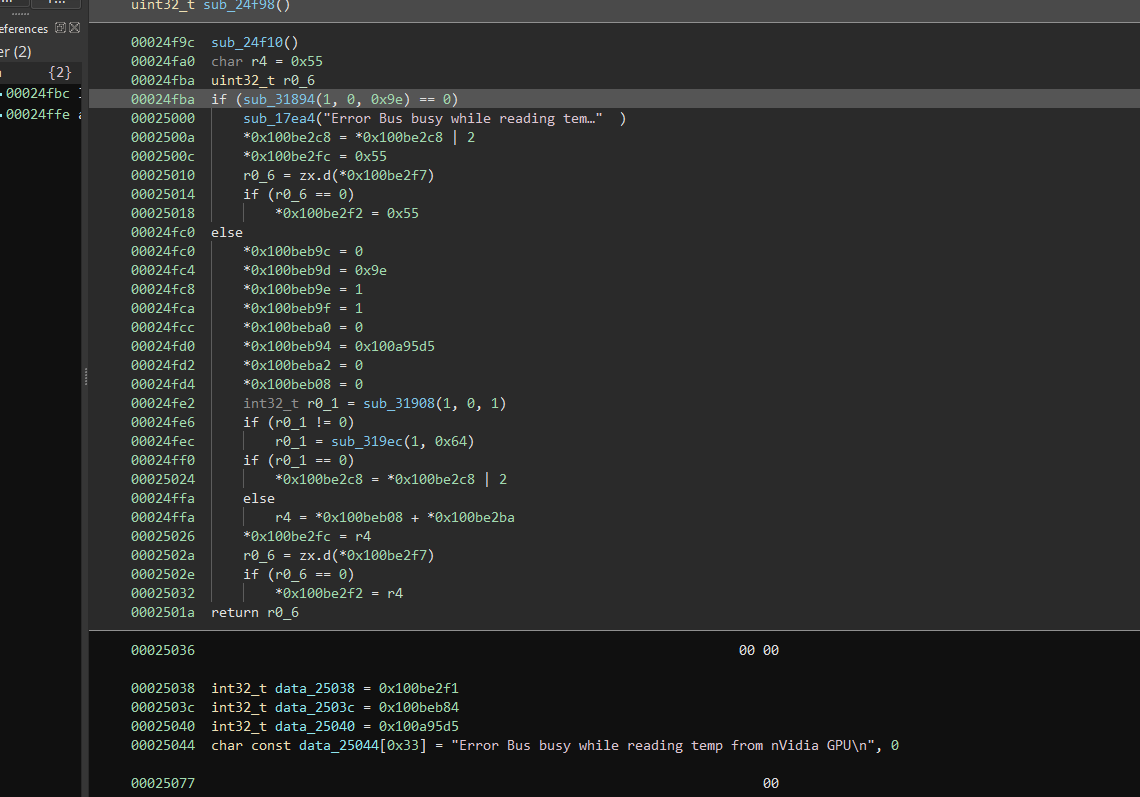Image resolution: width=1140 pixels, height=797 pixels.
Task: Click constant 0x9e in sub_31894 call
Action: coord(387,99)
